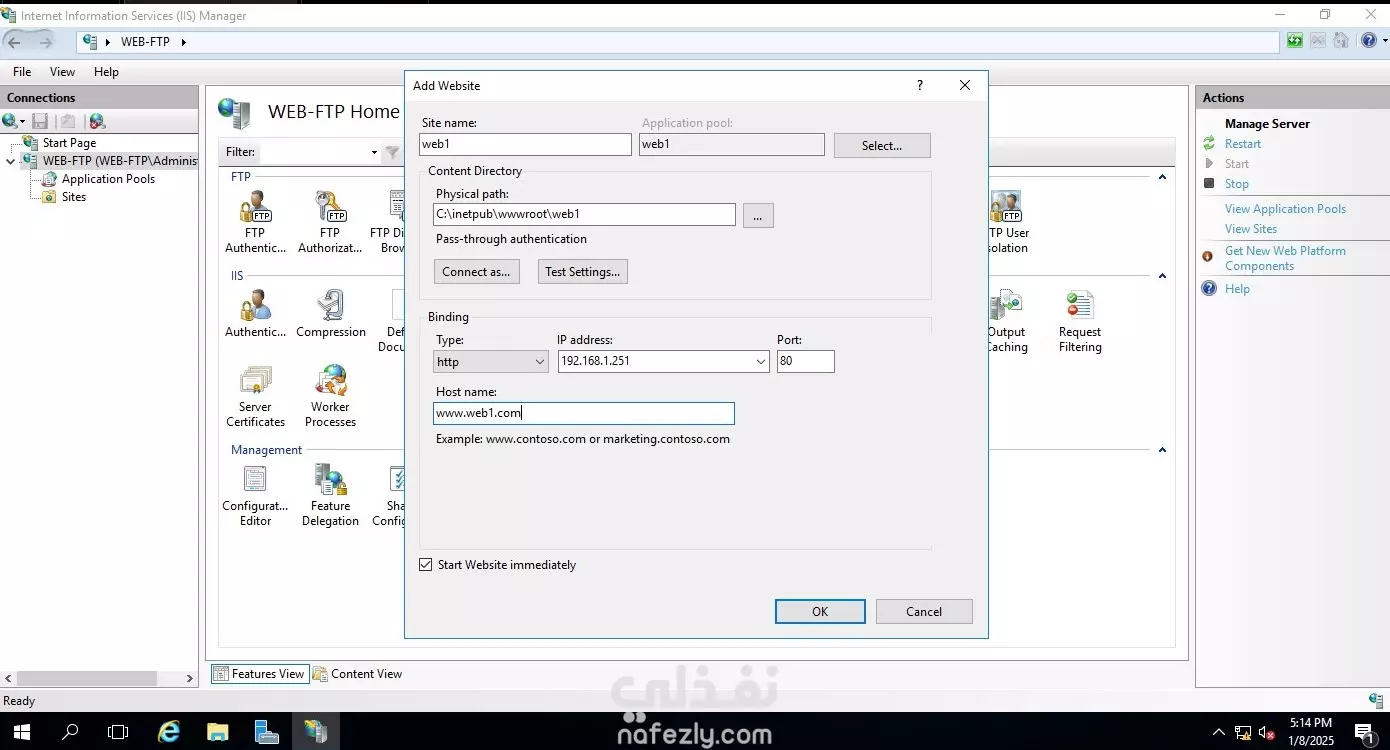Click OK to create the website
Viewport: 1390px width, 750px height.
click(x=820, y=612)
